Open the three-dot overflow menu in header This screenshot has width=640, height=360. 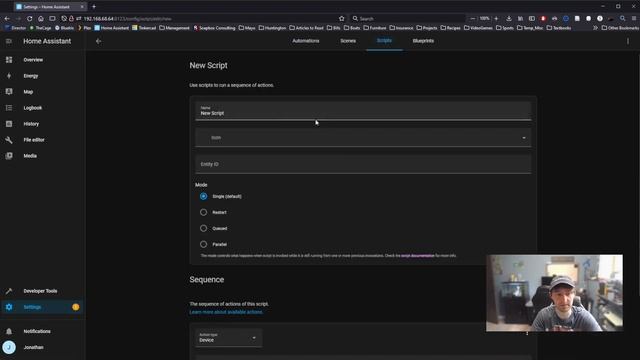pos(628,41)
